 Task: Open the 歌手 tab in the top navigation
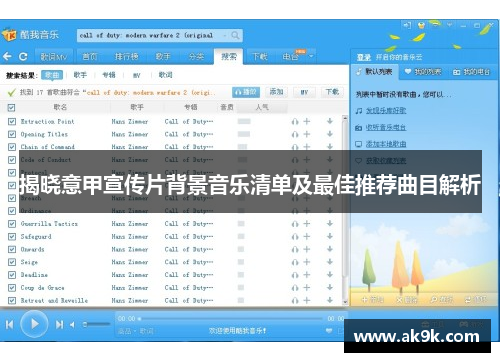pos(163,57)
